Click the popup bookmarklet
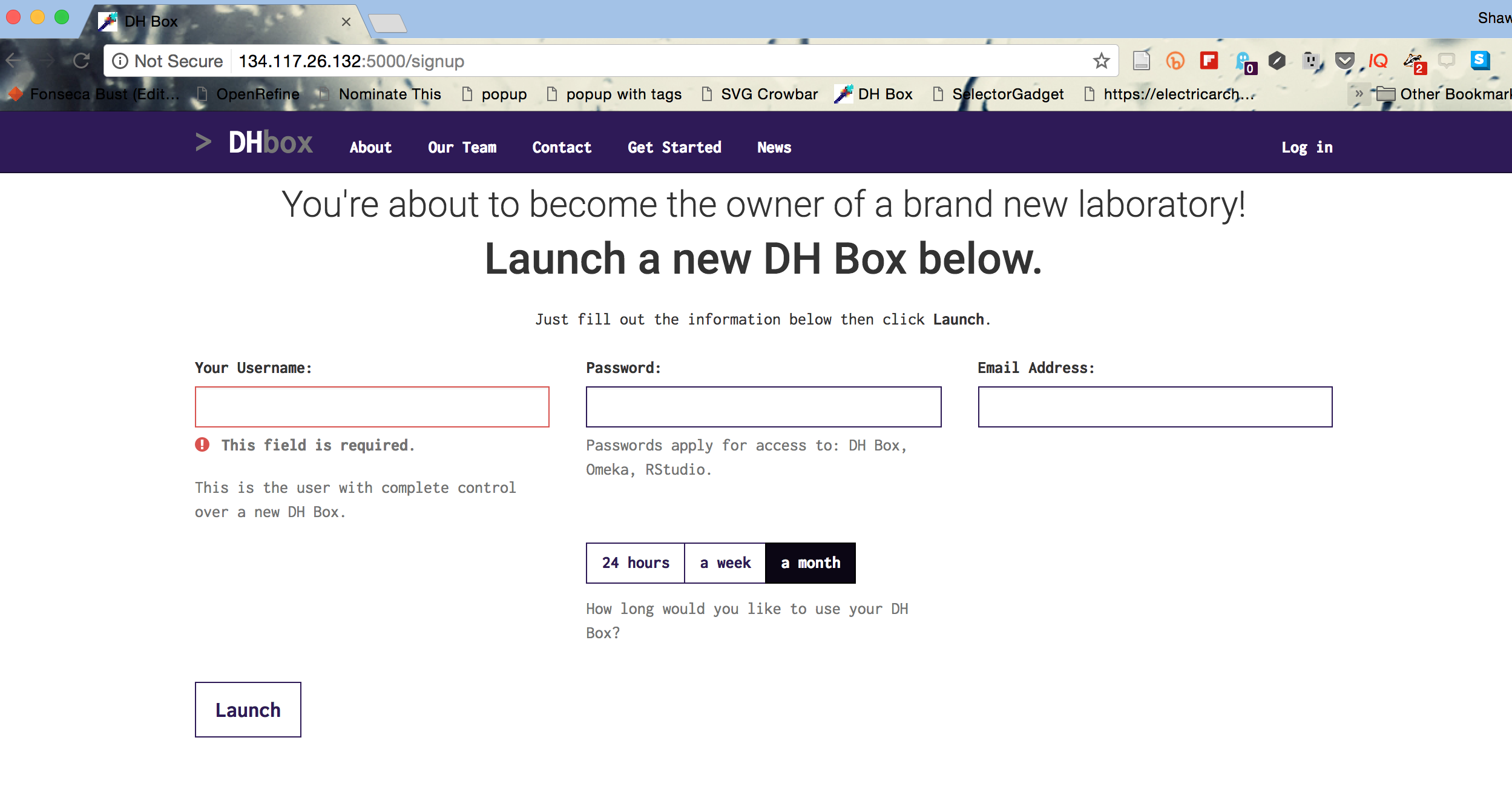Image resolution: width=1512 pixels, height=792 pixels. click(x=494, y=94)
